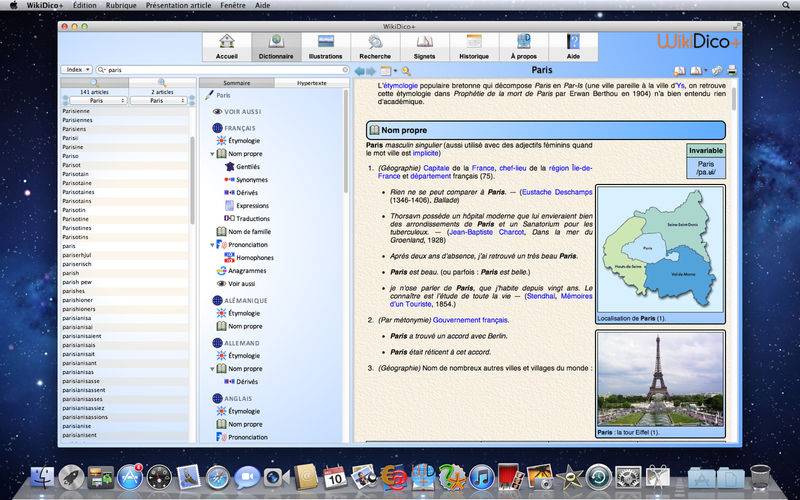The image size is (800, 500).
Task: Open iTunes from the Dock
Action: (482, 477)
